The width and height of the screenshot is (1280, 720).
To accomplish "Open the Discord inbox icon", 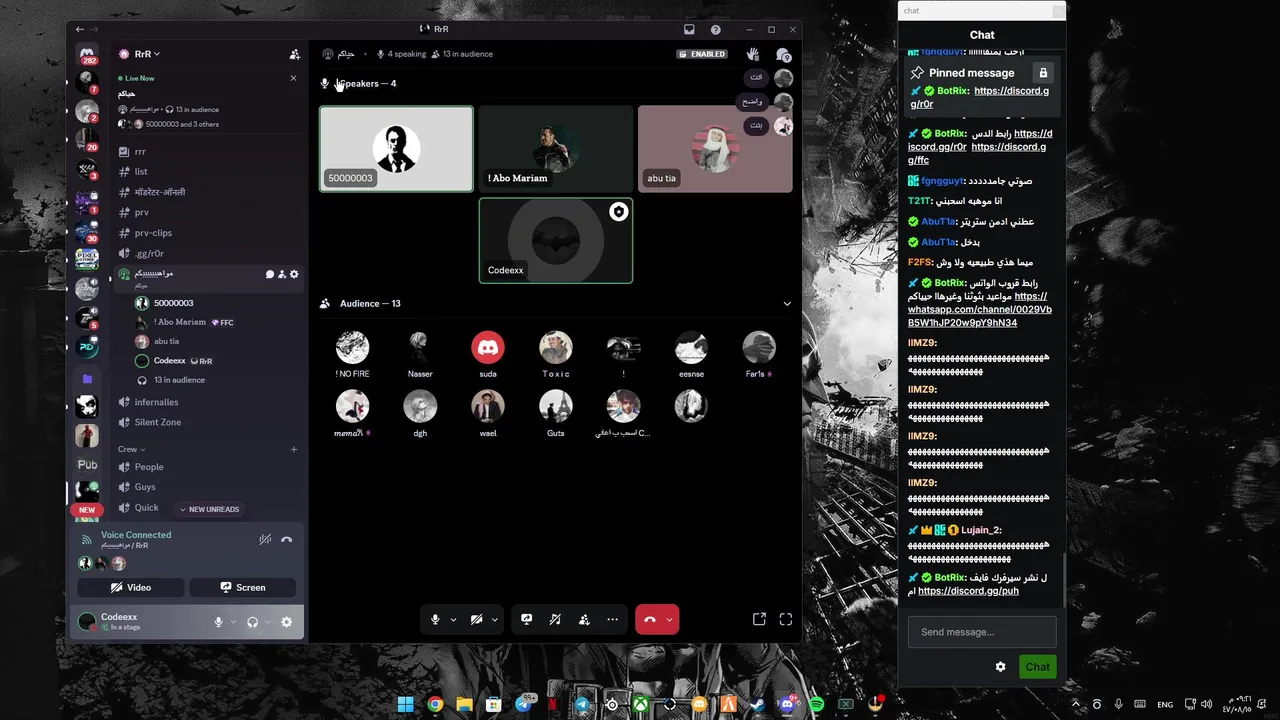I will pyautogui.click(x=689, y=29).
